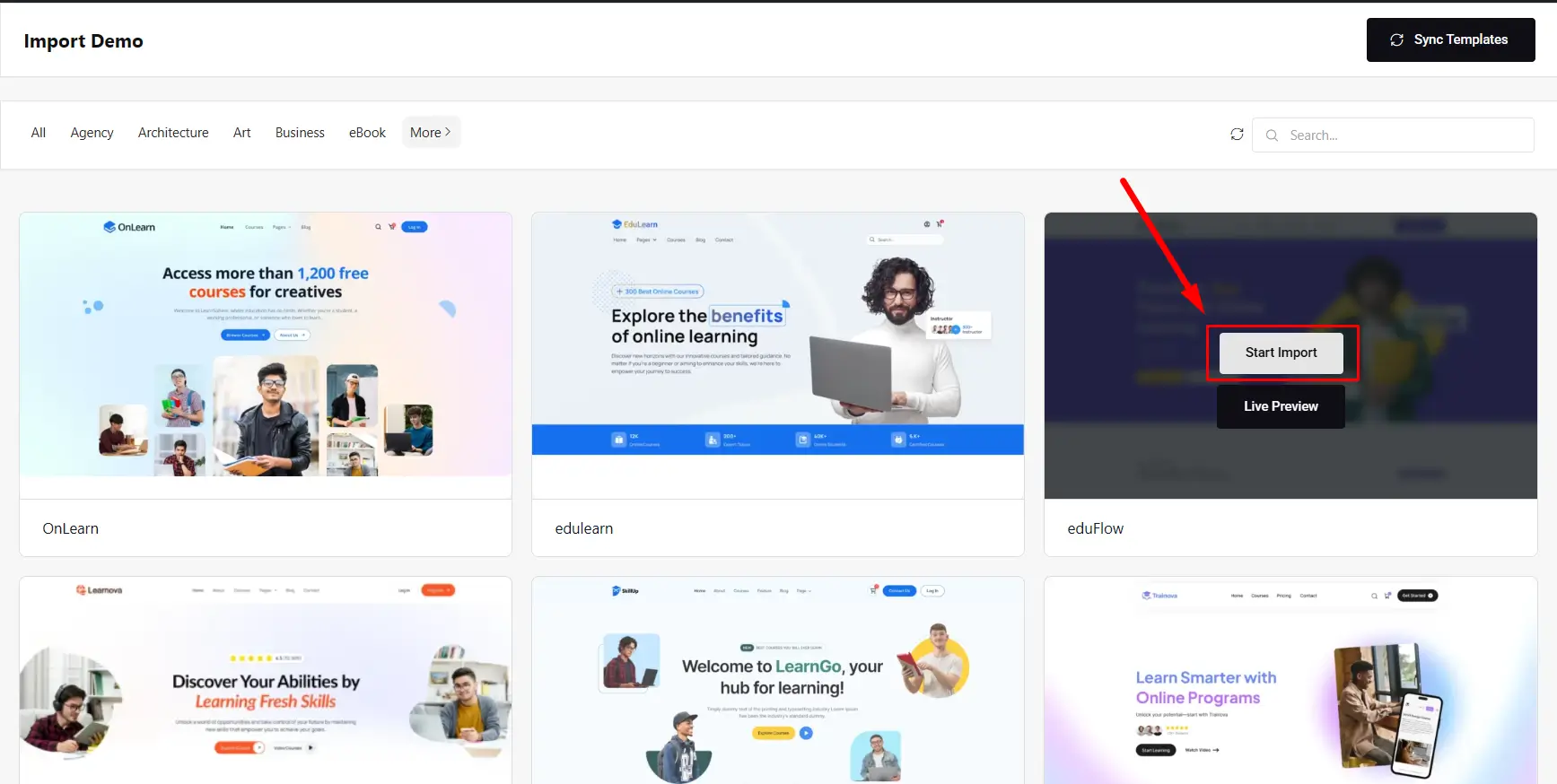Open the OnLearn template thumbnail
The image size is (1557, 784).
point(266,355)
